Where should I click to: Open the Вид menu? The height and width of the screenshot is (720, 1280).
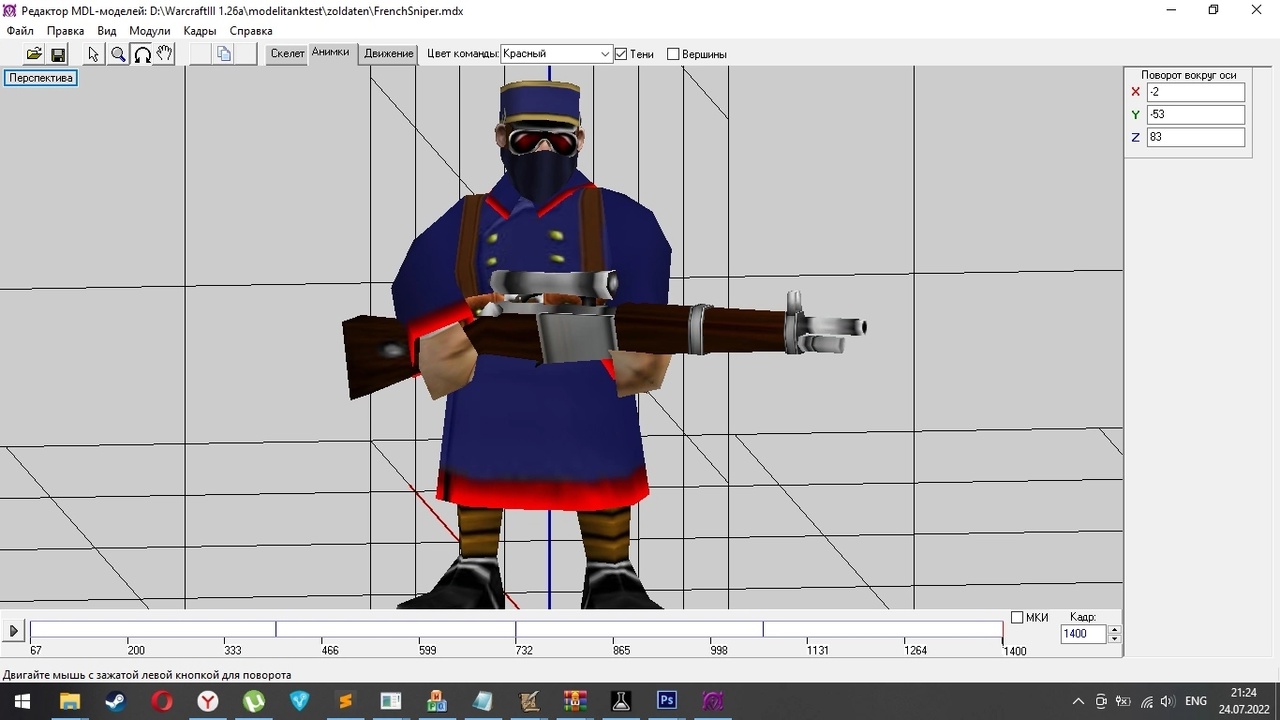107,31
